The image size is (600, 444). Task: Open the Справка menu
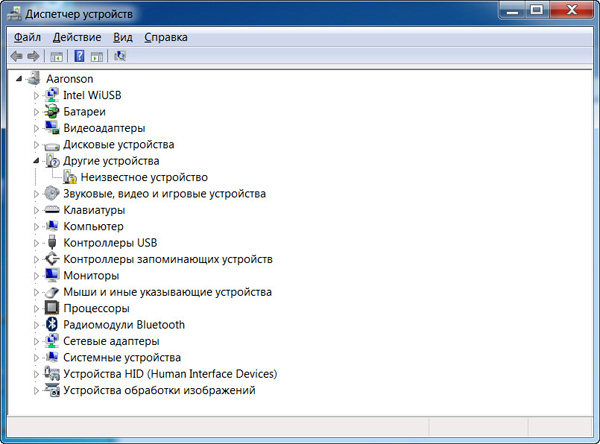click(165, 37)
